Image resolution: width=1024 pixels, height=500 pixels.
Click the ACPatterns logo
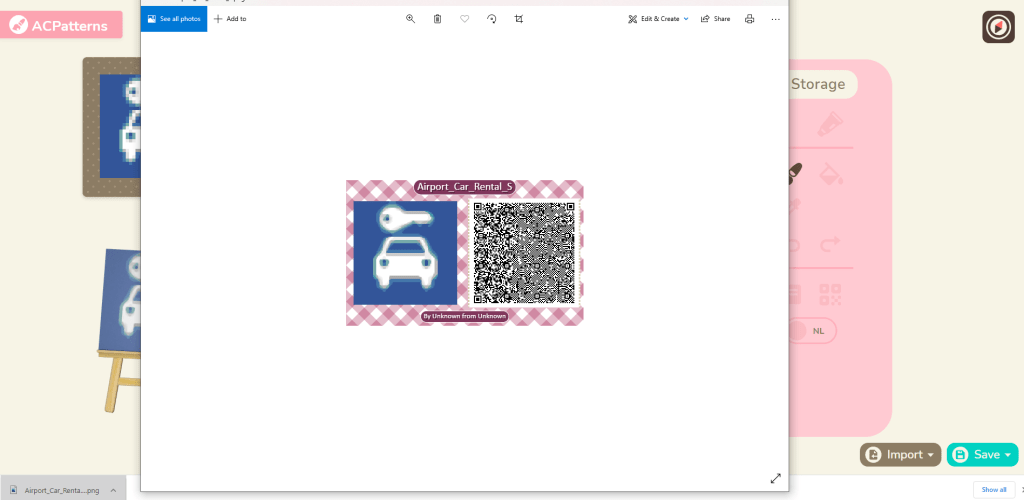pyautogui.click(x=60, y=25)
